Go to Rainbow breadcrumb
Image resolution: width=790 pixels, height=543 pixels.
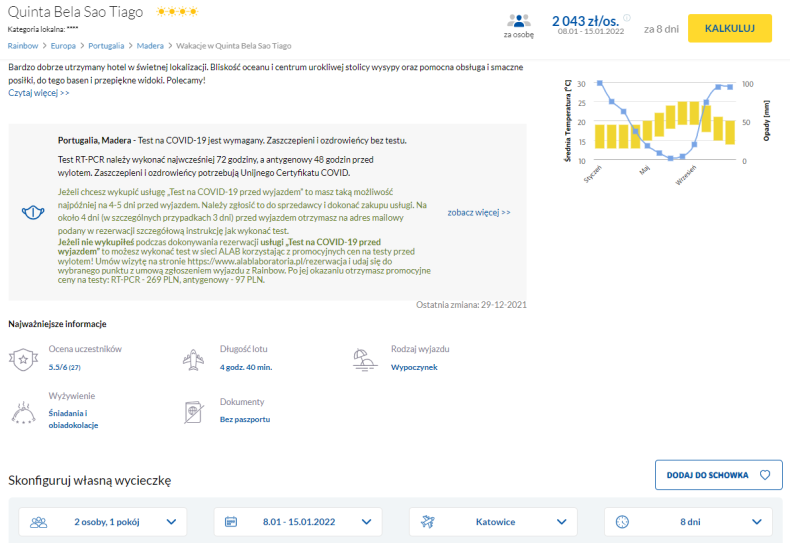click(x=23, y=46)
